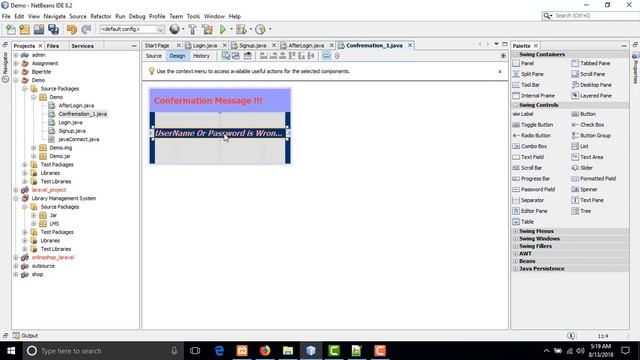640x360 pixels.
Task: Open the Navigate menu
Action: point(55,16)
